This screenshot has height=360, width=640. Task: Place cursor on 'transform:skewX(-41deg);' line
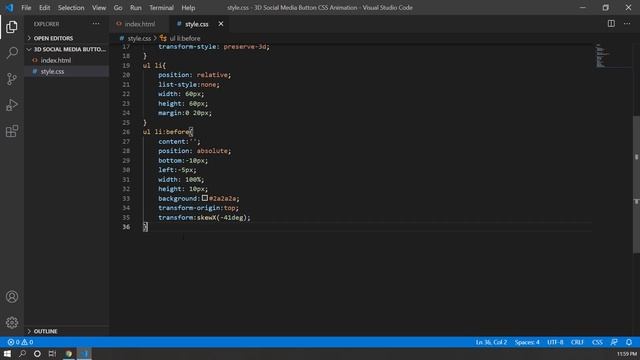204,218
